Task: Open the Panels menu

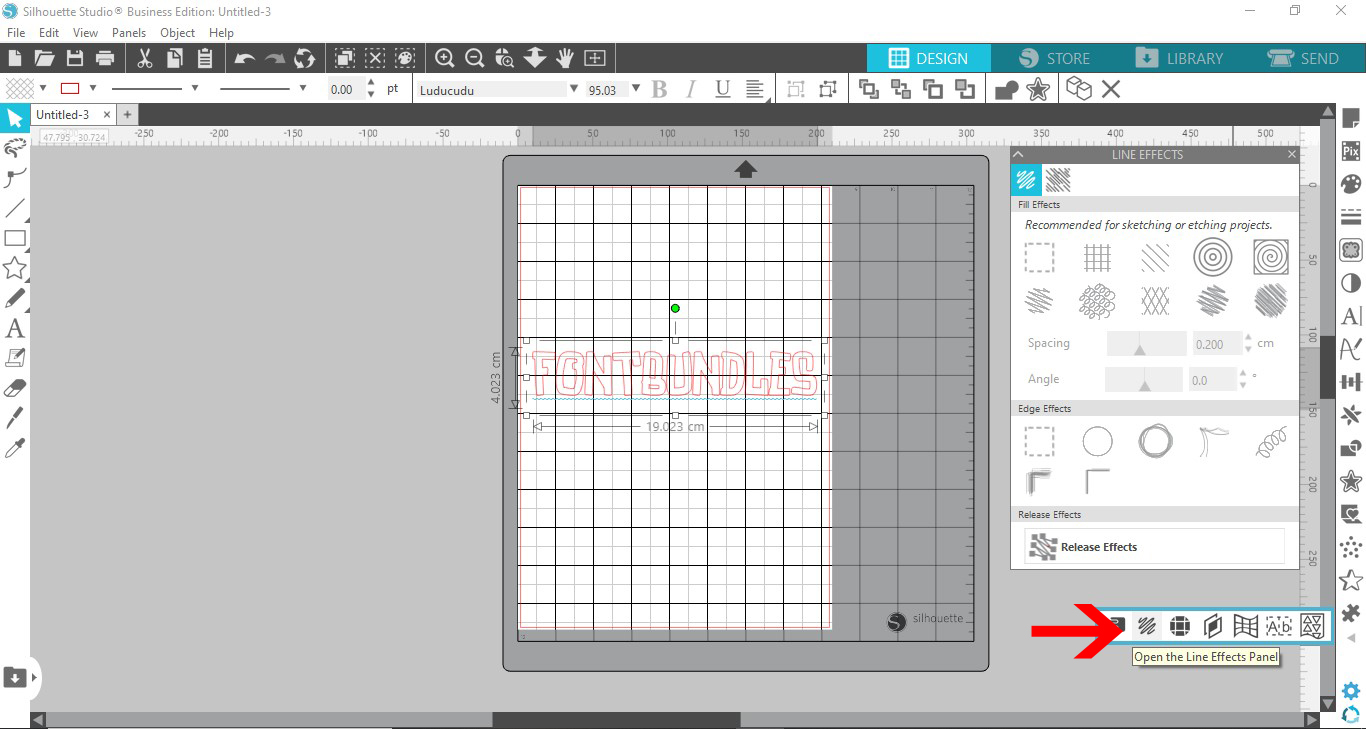Action: (x=129, y=33)
